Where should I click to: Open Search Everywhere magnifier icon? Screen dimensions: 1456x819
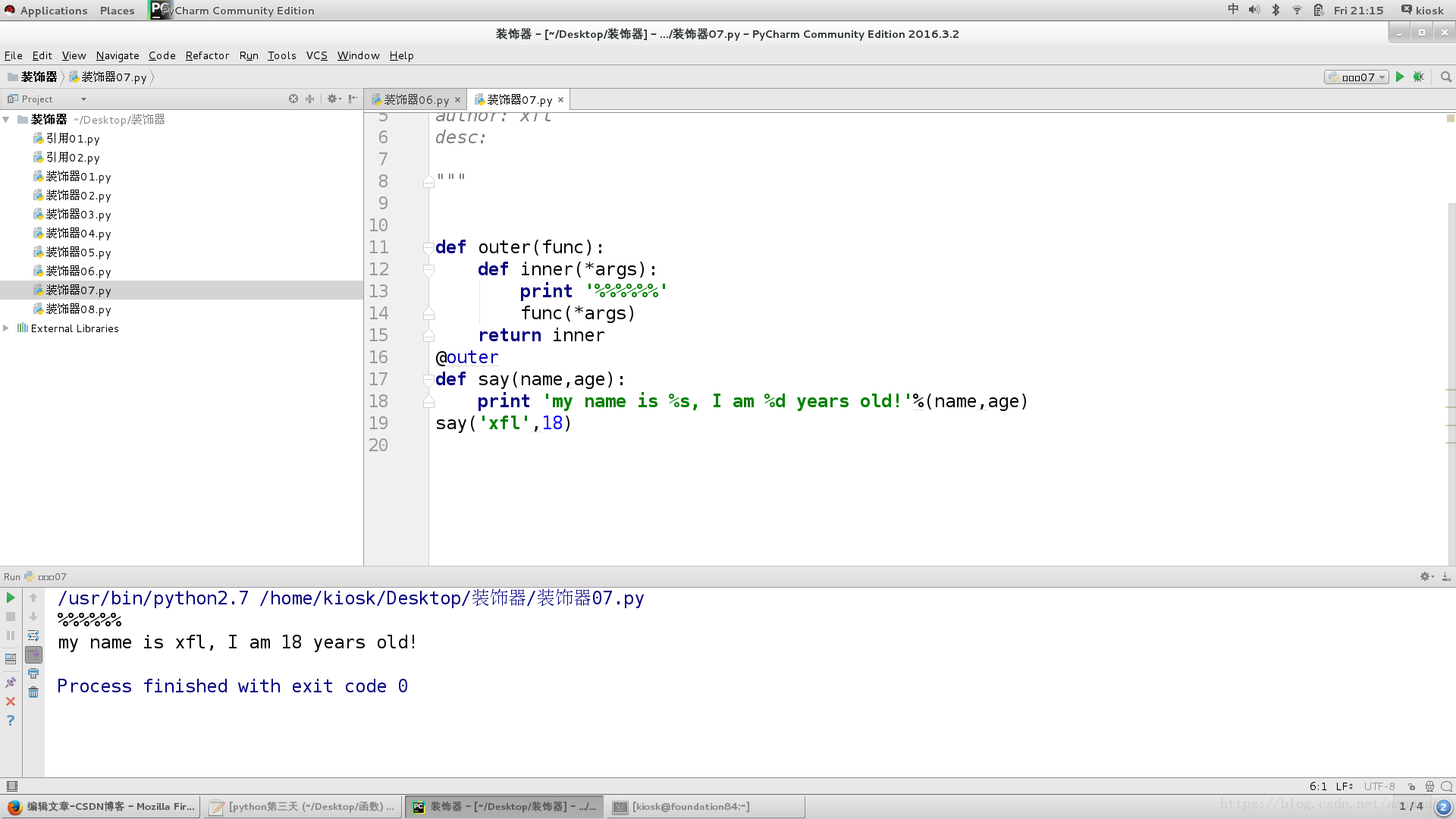coord(1446,77)
